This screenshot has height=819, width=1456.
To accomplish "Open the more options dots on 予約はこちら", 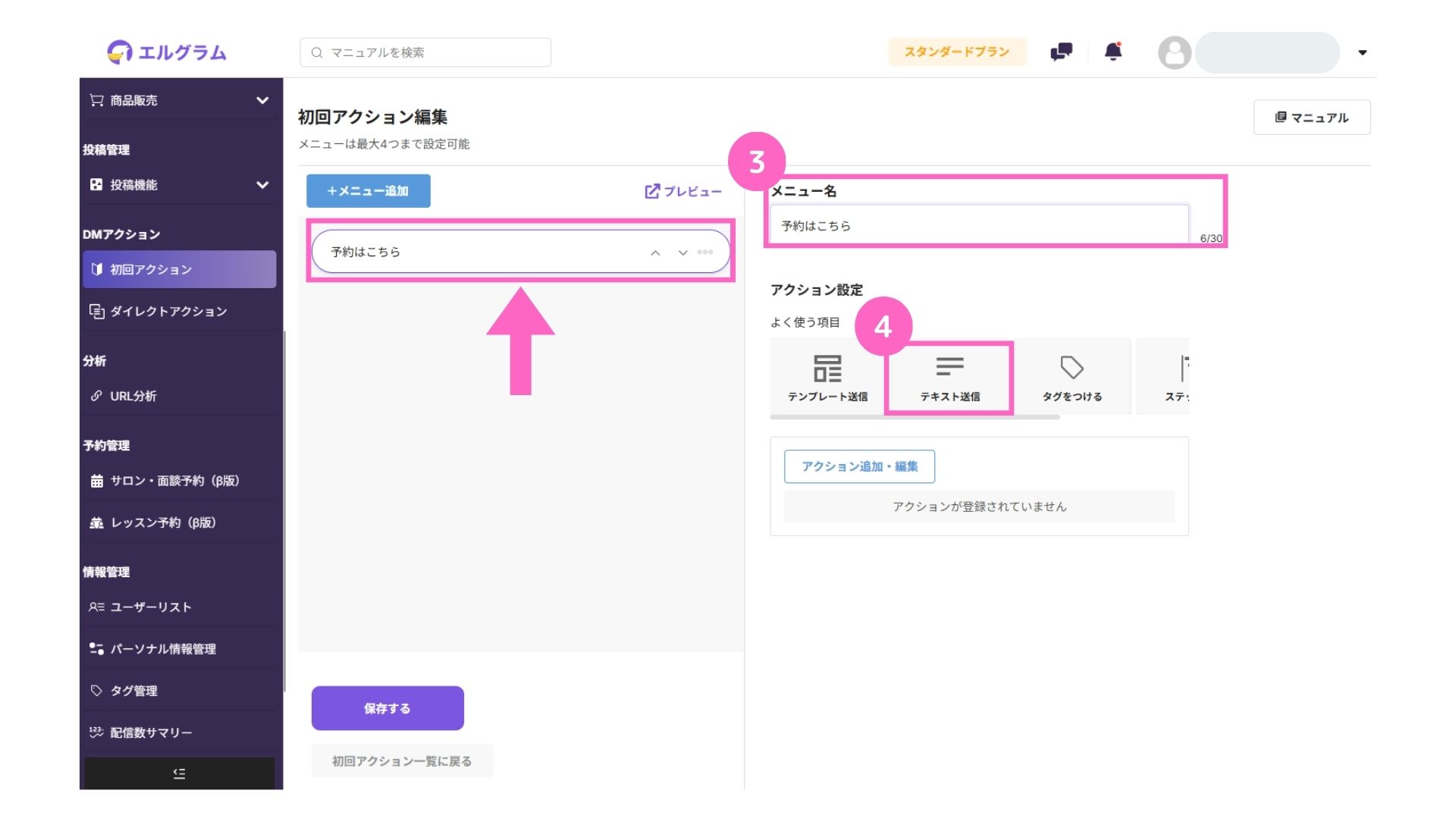I will pyautogui.click(x=705, y=252).
